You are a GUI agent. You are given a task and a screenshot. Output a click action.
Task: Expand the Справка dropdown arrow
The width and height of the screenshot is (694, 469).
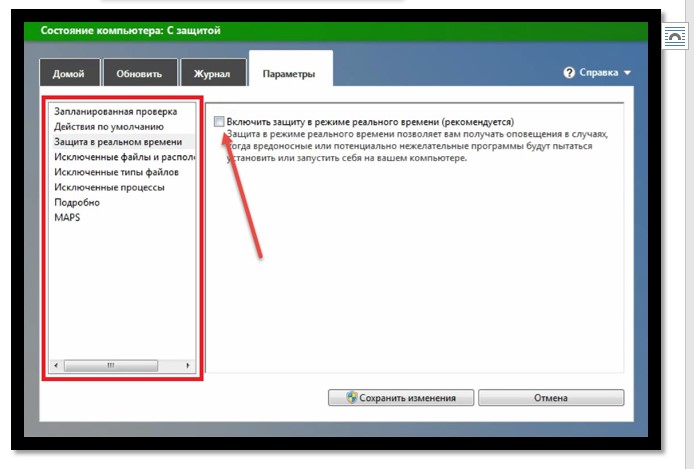tap(627, 73)
